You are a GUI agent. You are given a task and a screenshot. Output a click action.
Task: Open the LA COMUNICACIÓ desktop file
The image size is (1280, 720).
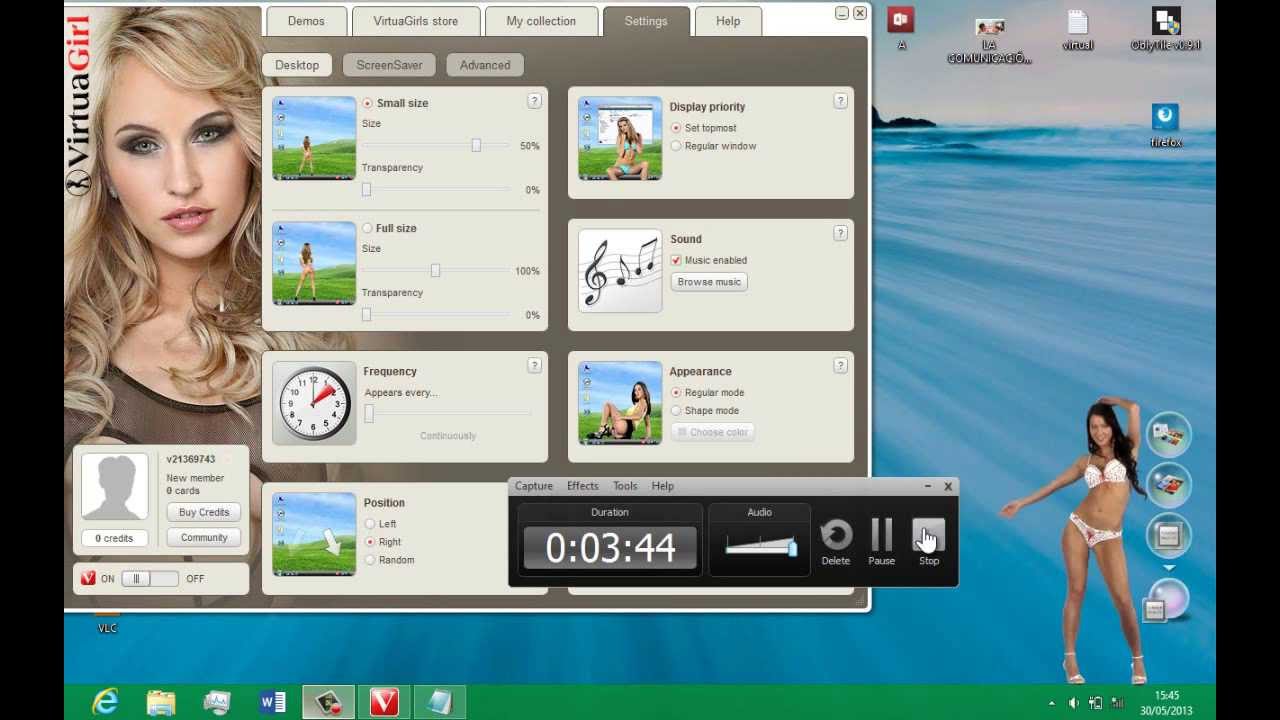(989, 40)
